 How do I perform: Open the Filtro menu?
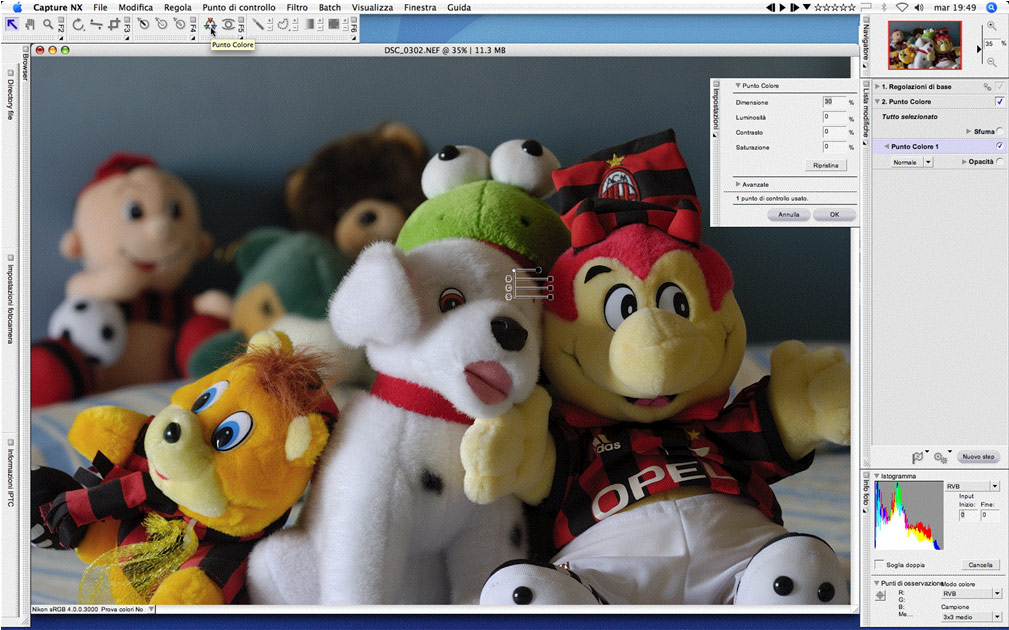click(x=297, y=8)
